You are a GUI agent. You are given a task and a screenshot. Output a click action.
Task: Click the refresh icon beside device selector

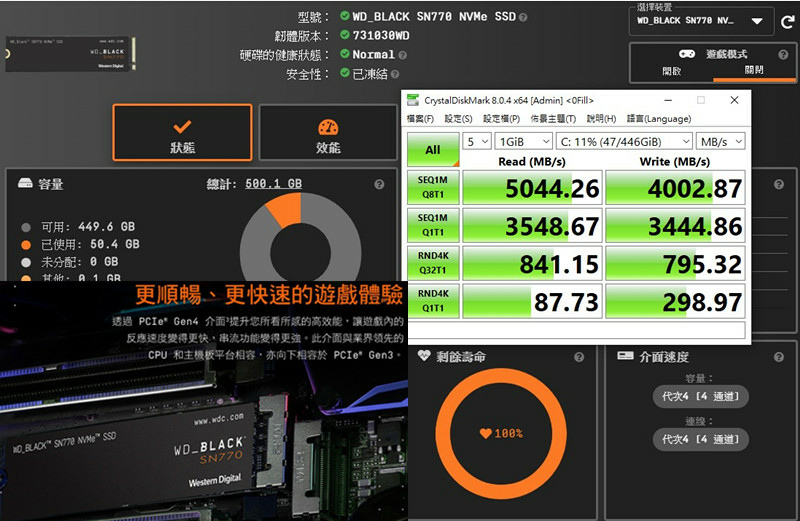coord(788,21)
